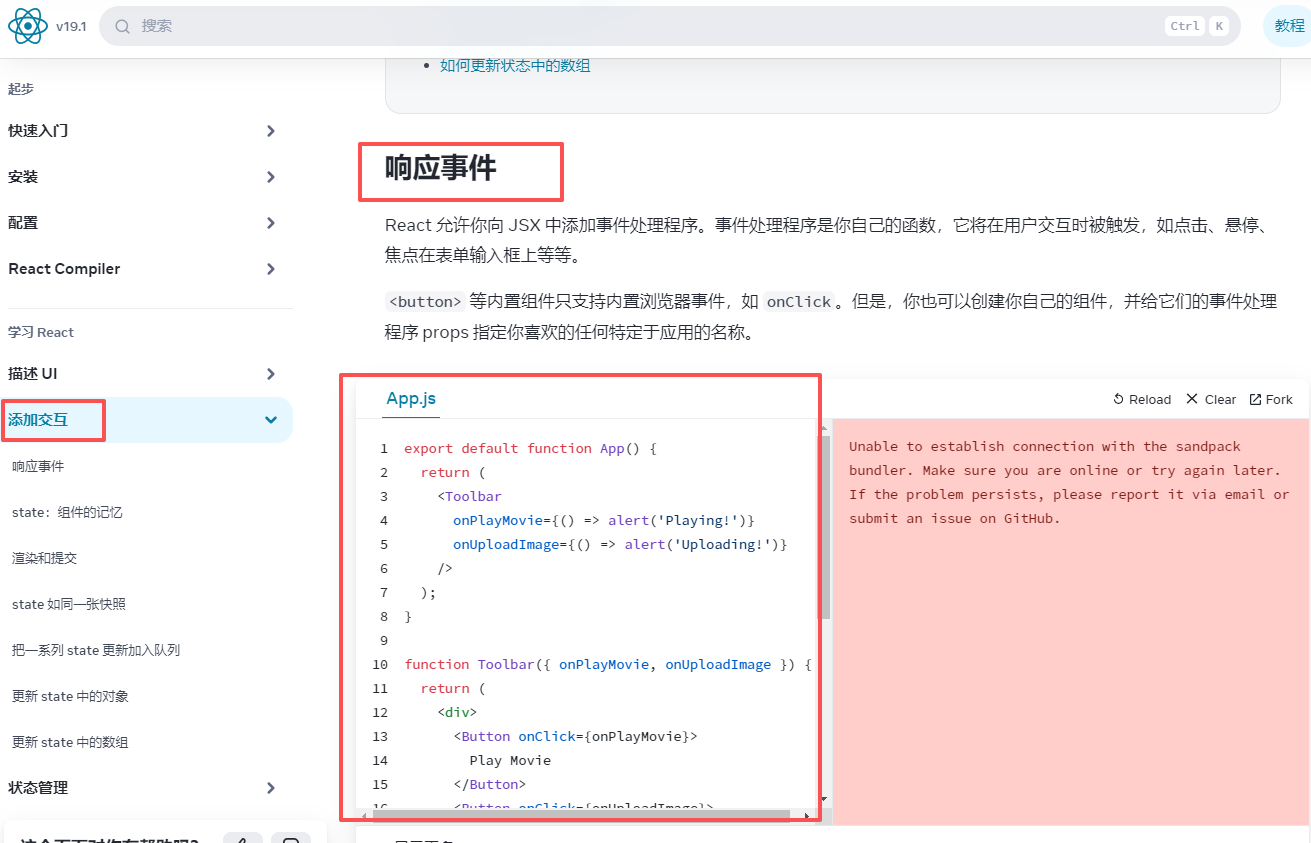1311x843 pixels.
Task: Click the Reload icon in sandbox header
Action: (1119, 399)
